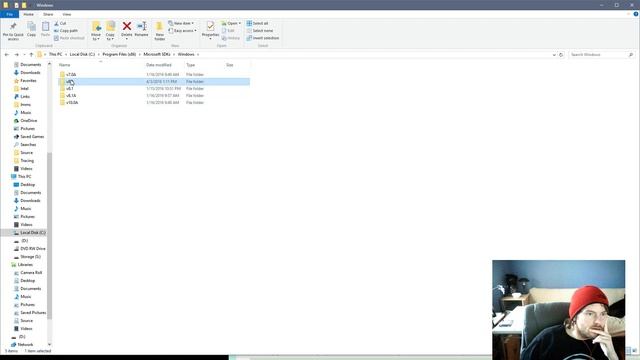
Task: Open the New item dropdown
Action: click(181, 23)
